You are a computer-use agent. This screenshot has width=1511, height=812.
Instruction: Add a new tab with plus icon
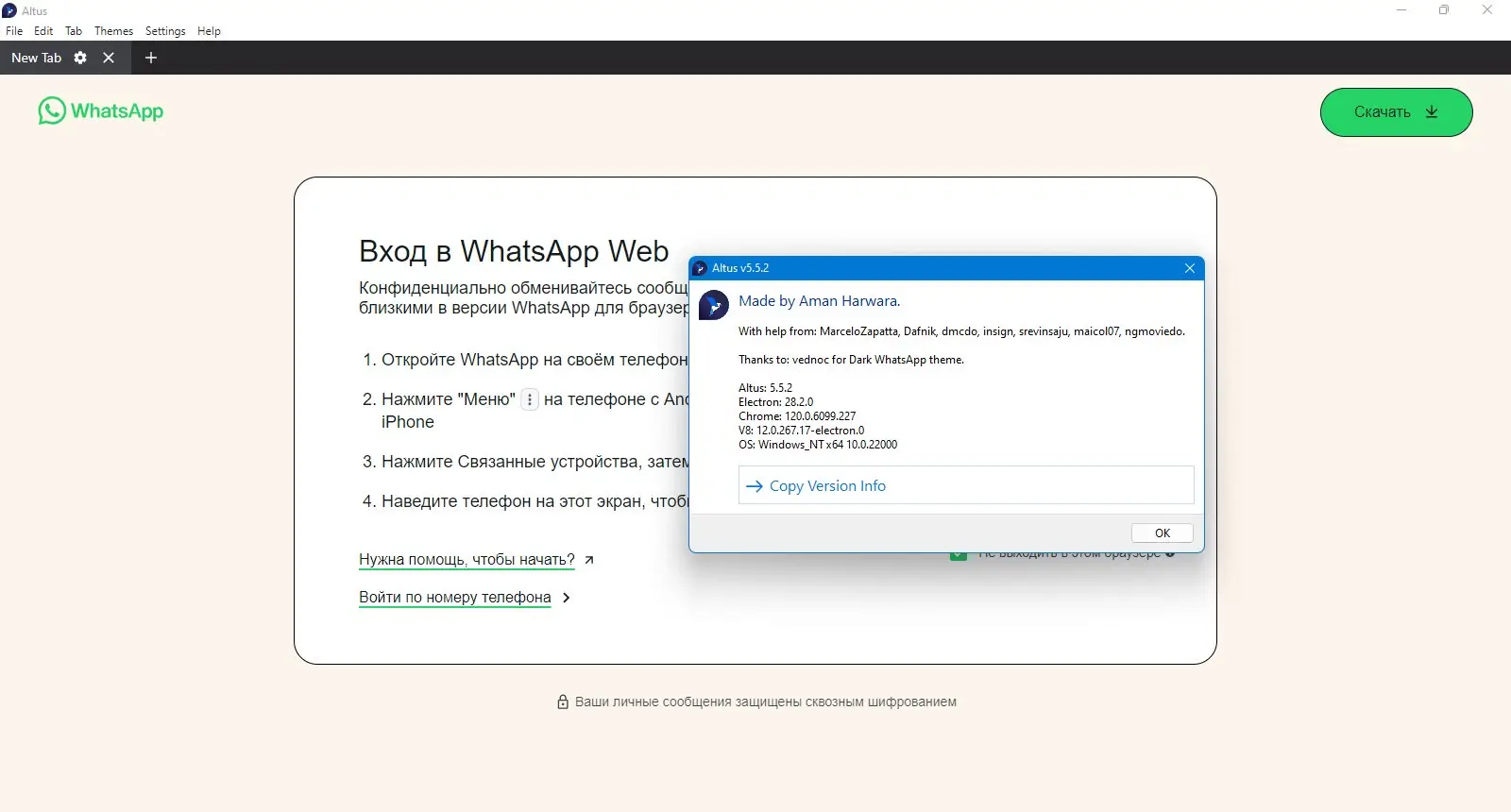point(150,58)
